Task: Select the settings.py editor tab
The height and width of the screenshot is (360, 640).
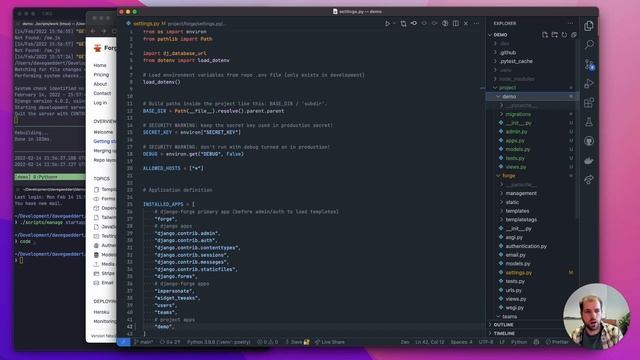Action: (146, 24)
